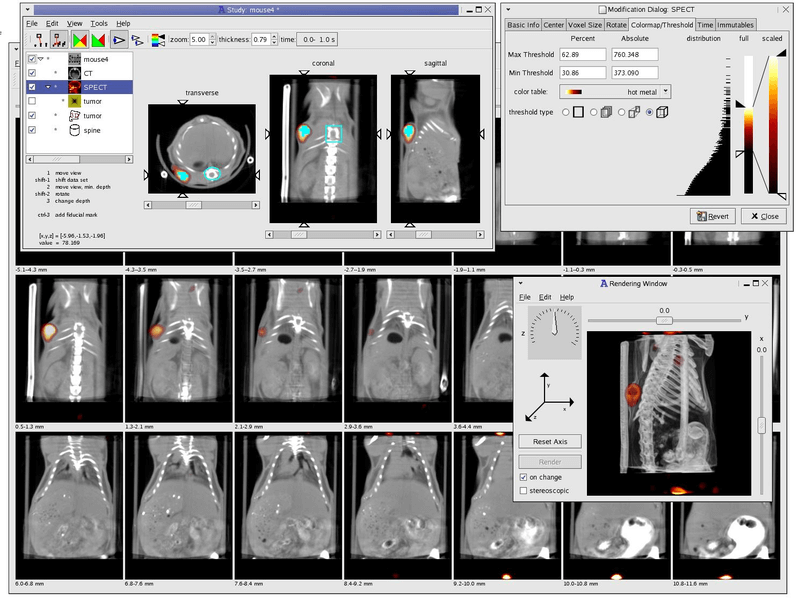Enable the stereoscopic checkbox

[x=523, y=491]
